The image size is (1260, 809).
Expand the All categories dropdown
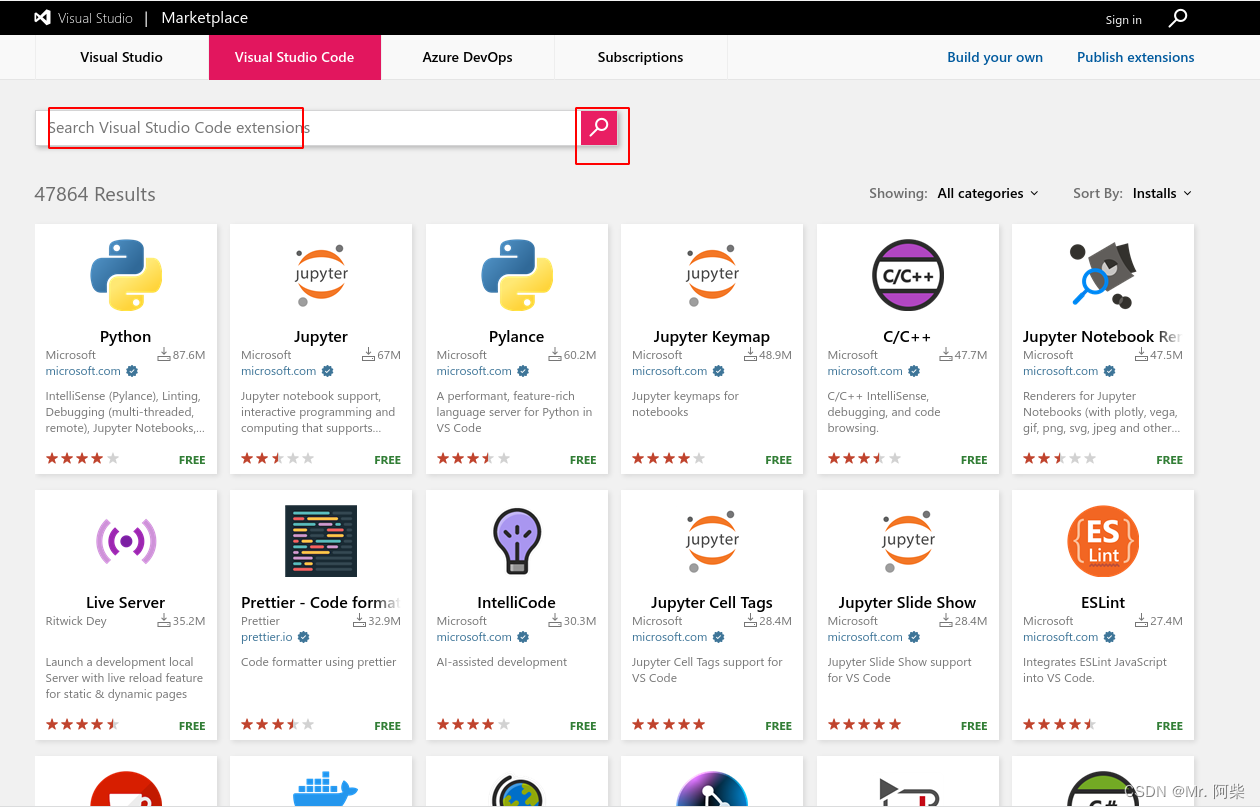tap(988, 193)
